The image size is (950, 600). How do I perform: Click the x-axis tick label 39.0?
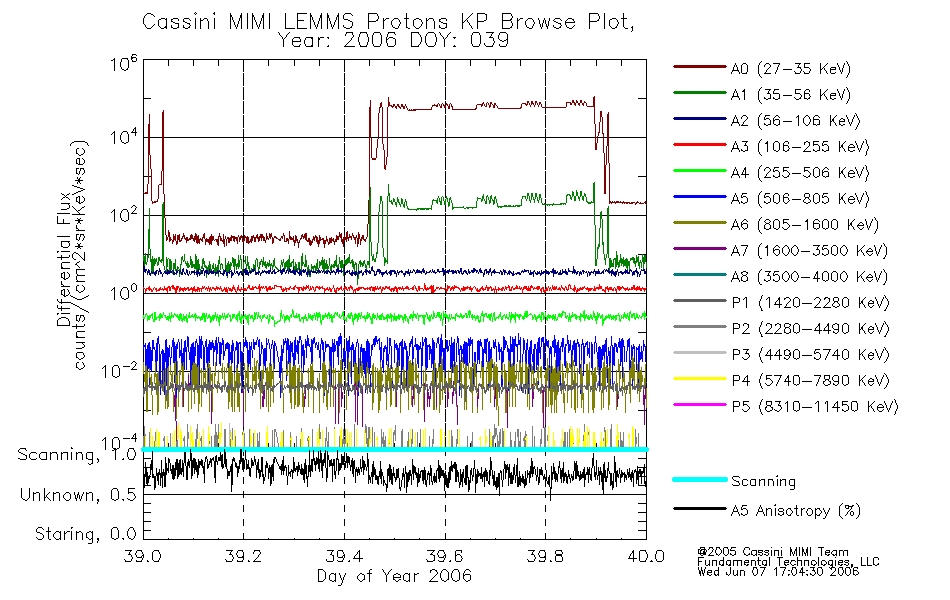click(143, 556)
